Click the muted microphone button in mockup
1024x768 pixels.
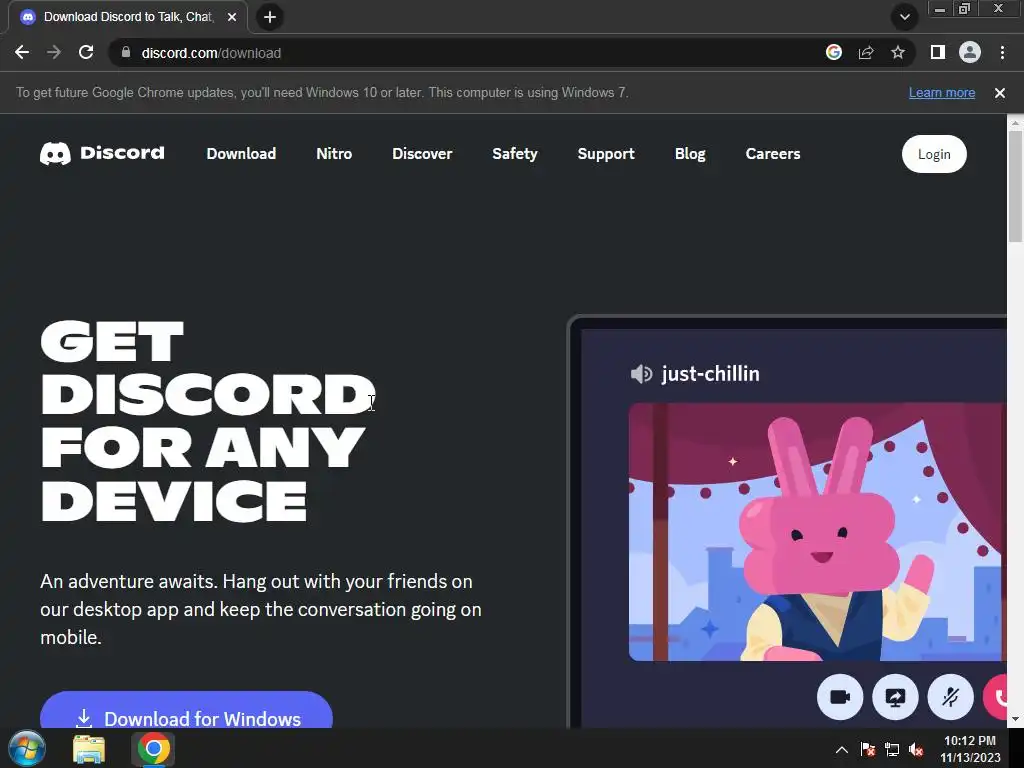(950, 697)
